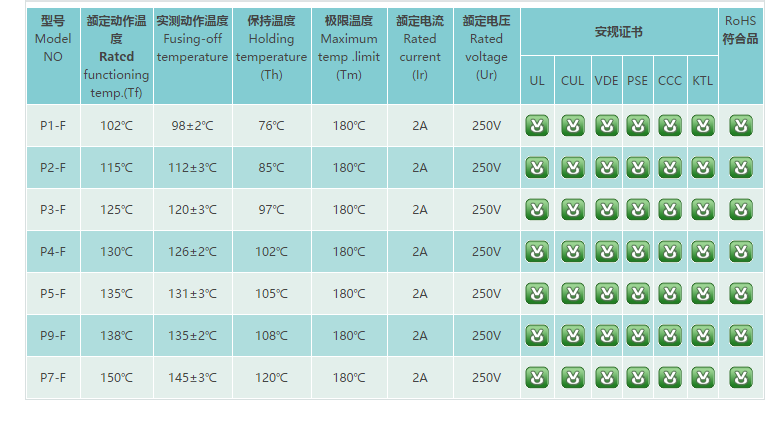Viewport: 775px width, 423px height.
Task: Click the Rated voltage (Ur) header
Action: [487, 47]
